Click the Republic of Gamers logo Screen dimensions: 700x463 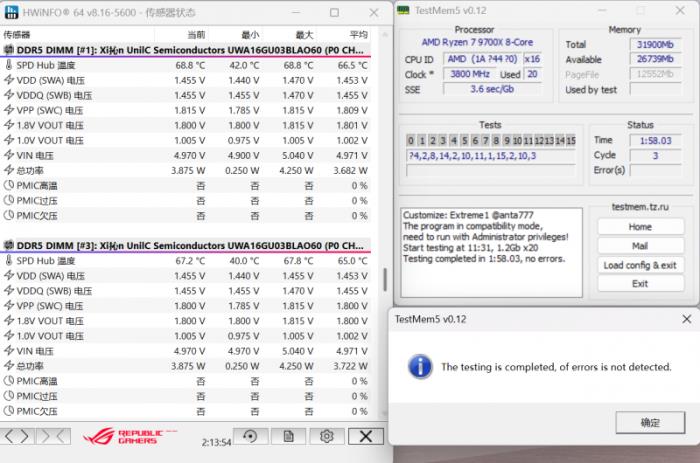(x=129, y=436)
